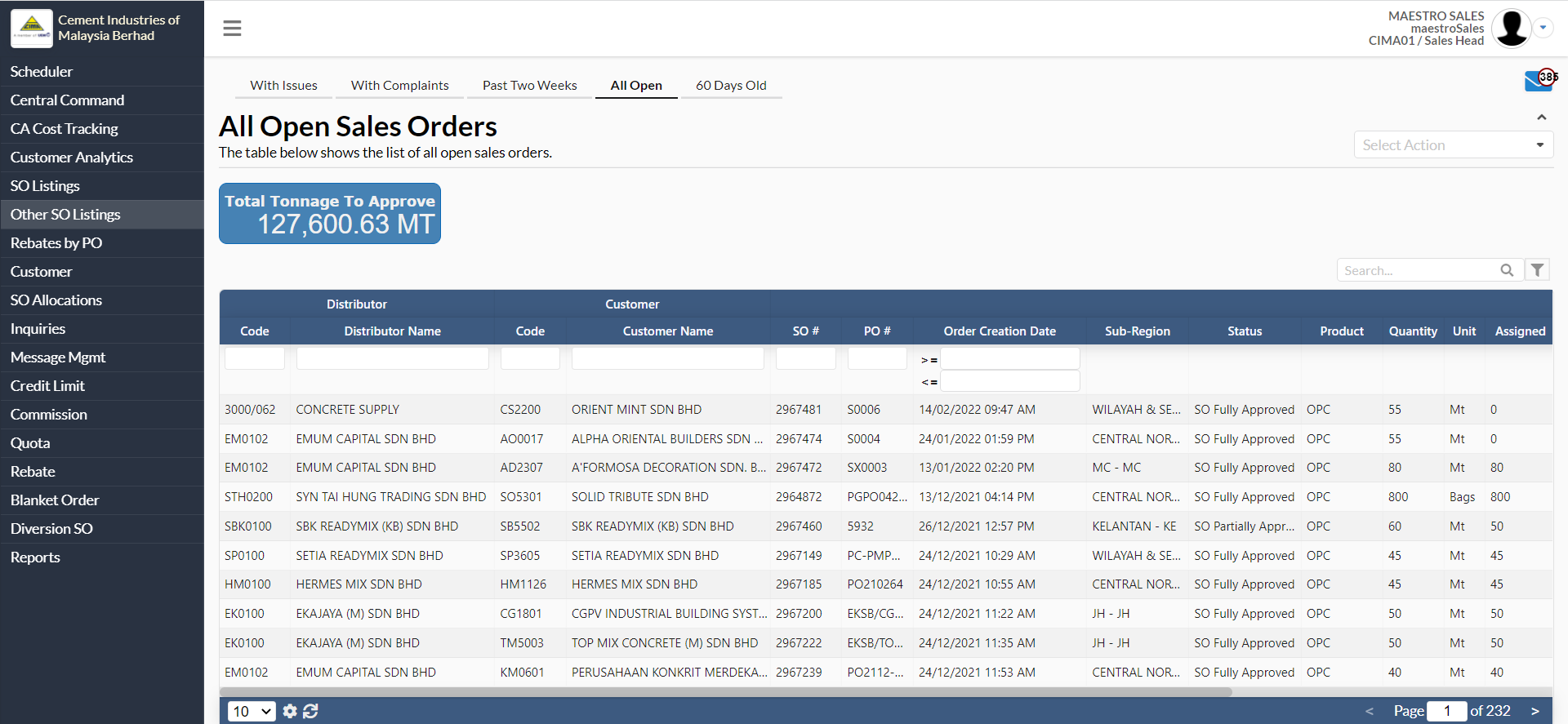The width and height of the screenshot is (1568, 724).
Task: Open the messages envelope icon
Action: [x=1538, y=81]
